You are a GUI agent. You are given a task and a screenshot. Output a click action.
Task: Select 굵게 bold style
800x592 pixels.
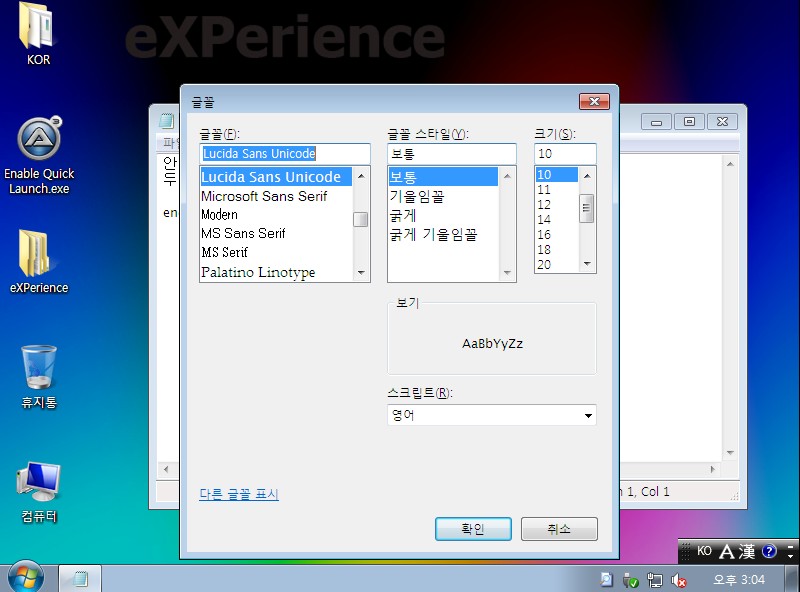[x=443, y=215]
